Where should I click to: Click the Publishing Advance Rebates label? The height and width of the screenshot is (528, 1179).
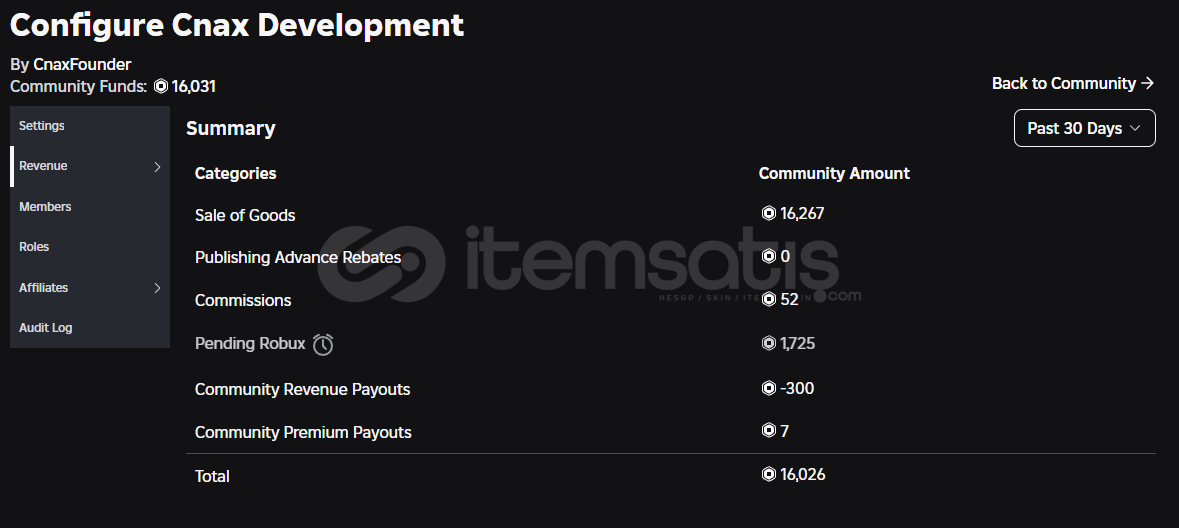point(298,258)
